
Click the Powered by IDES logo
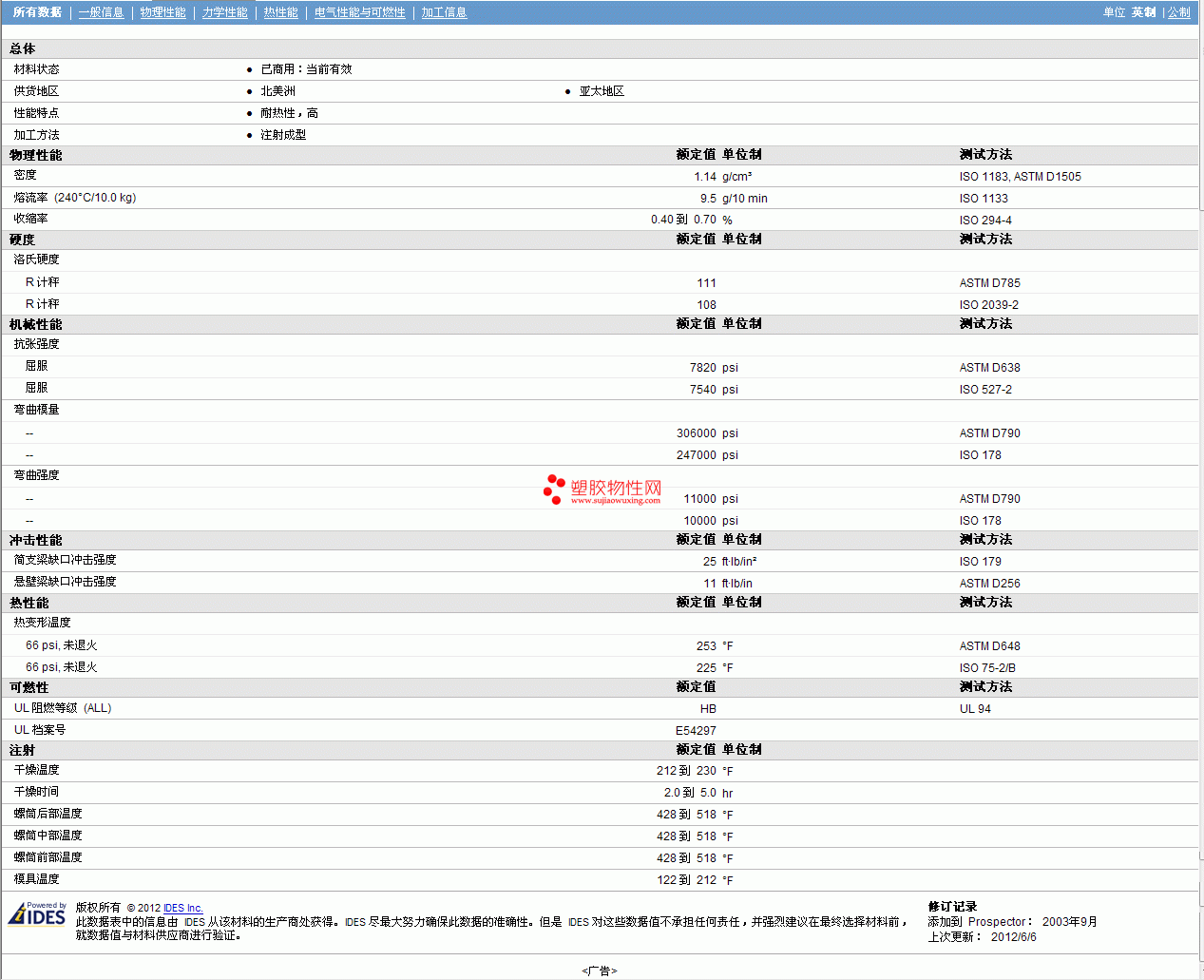37,913
